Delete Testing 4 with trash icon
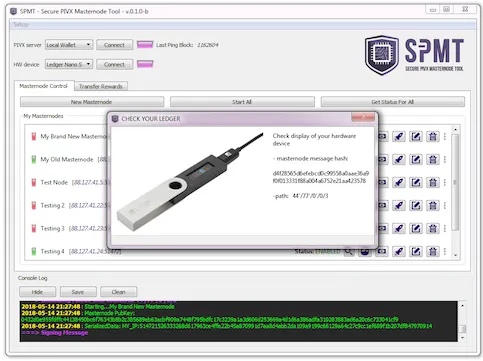The image size is (483, 361). pyautogui.click(x=433, y=251)
